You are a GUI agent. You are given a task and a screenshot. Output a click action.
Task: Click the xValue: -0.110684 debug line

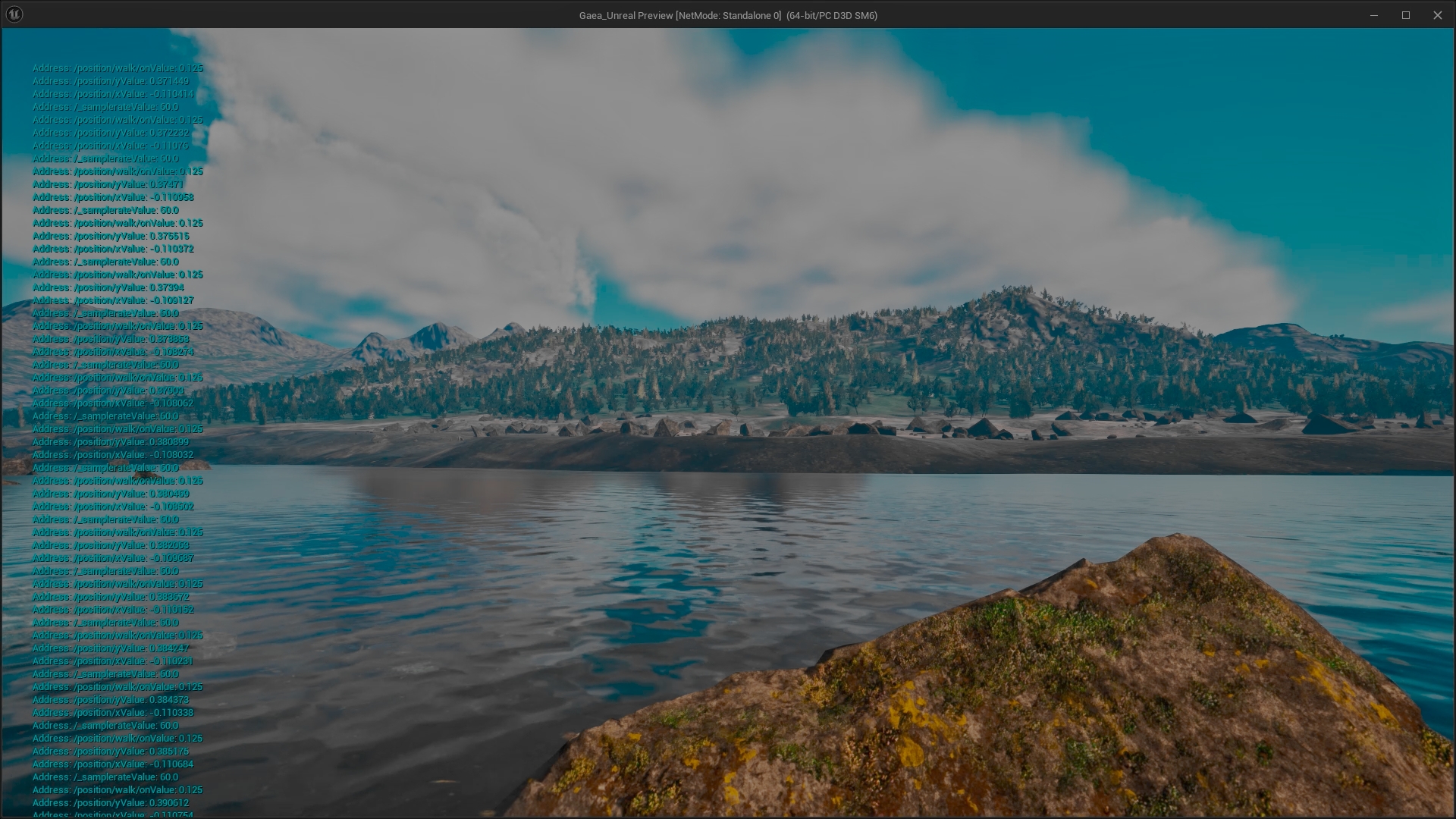point(113,764)
